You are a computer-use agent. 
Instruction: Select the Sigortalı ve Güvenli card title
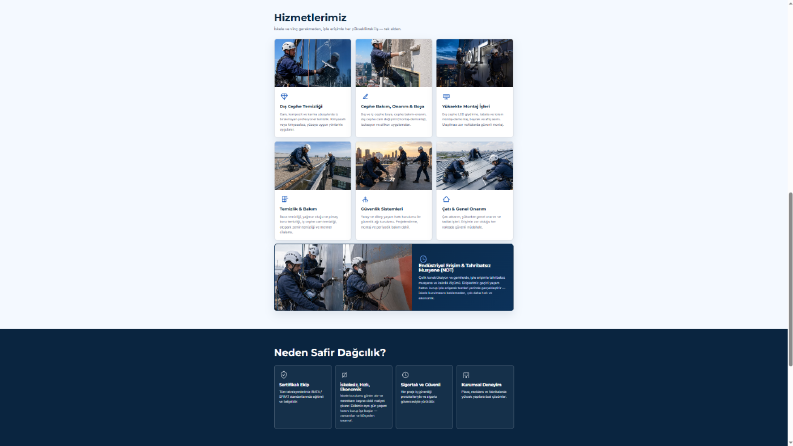point(421,385)
